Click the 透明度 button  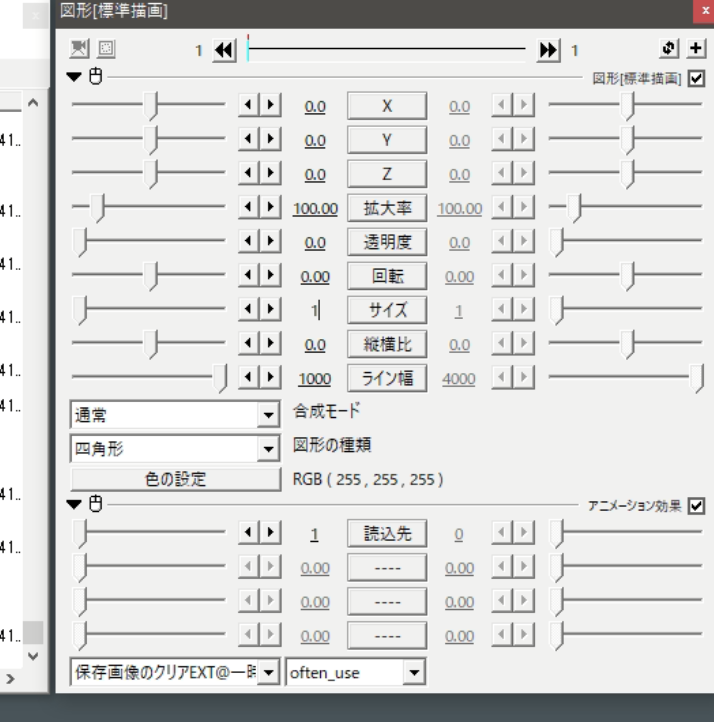[x=387, y=242]
